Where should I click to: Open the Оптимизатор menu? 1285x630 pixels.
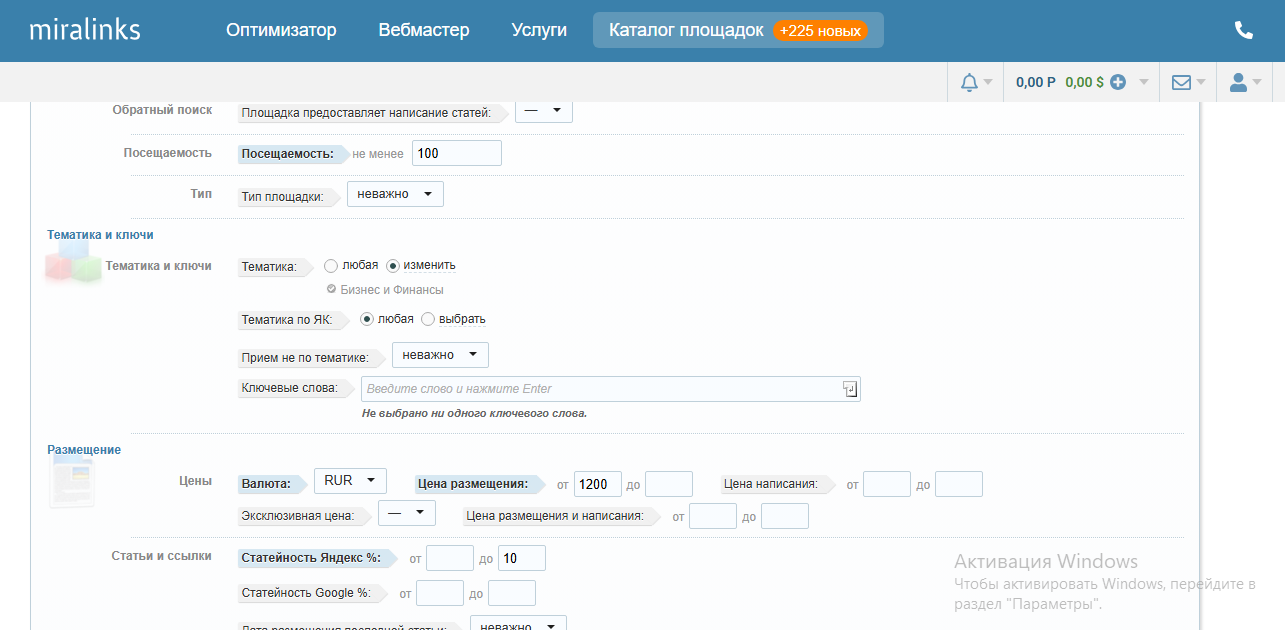(281, 30)
